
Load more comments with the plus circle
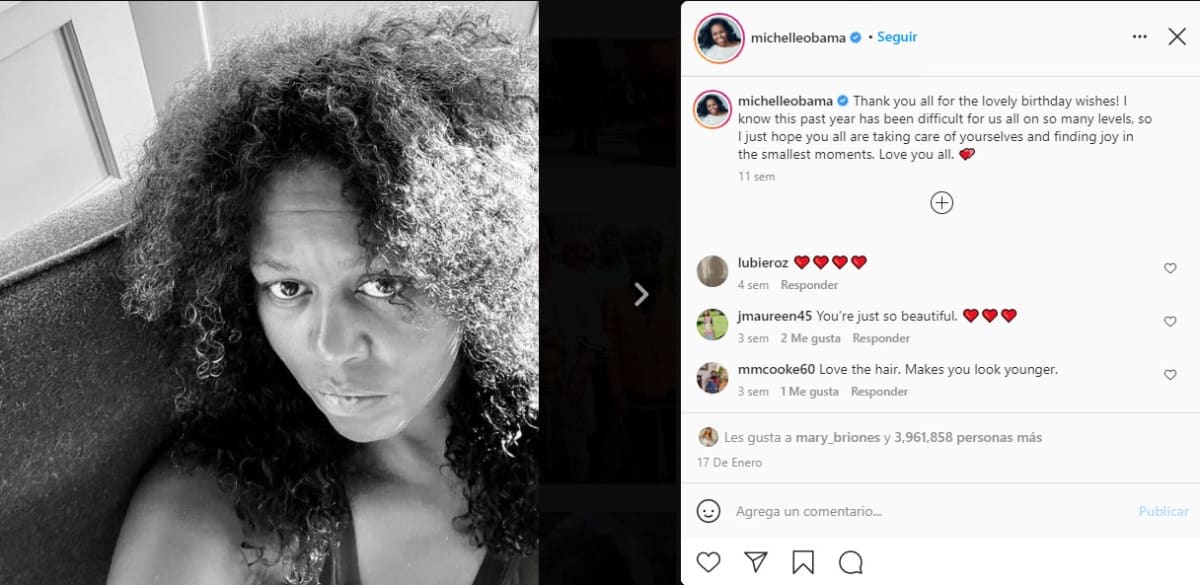(x=941, y=203)
